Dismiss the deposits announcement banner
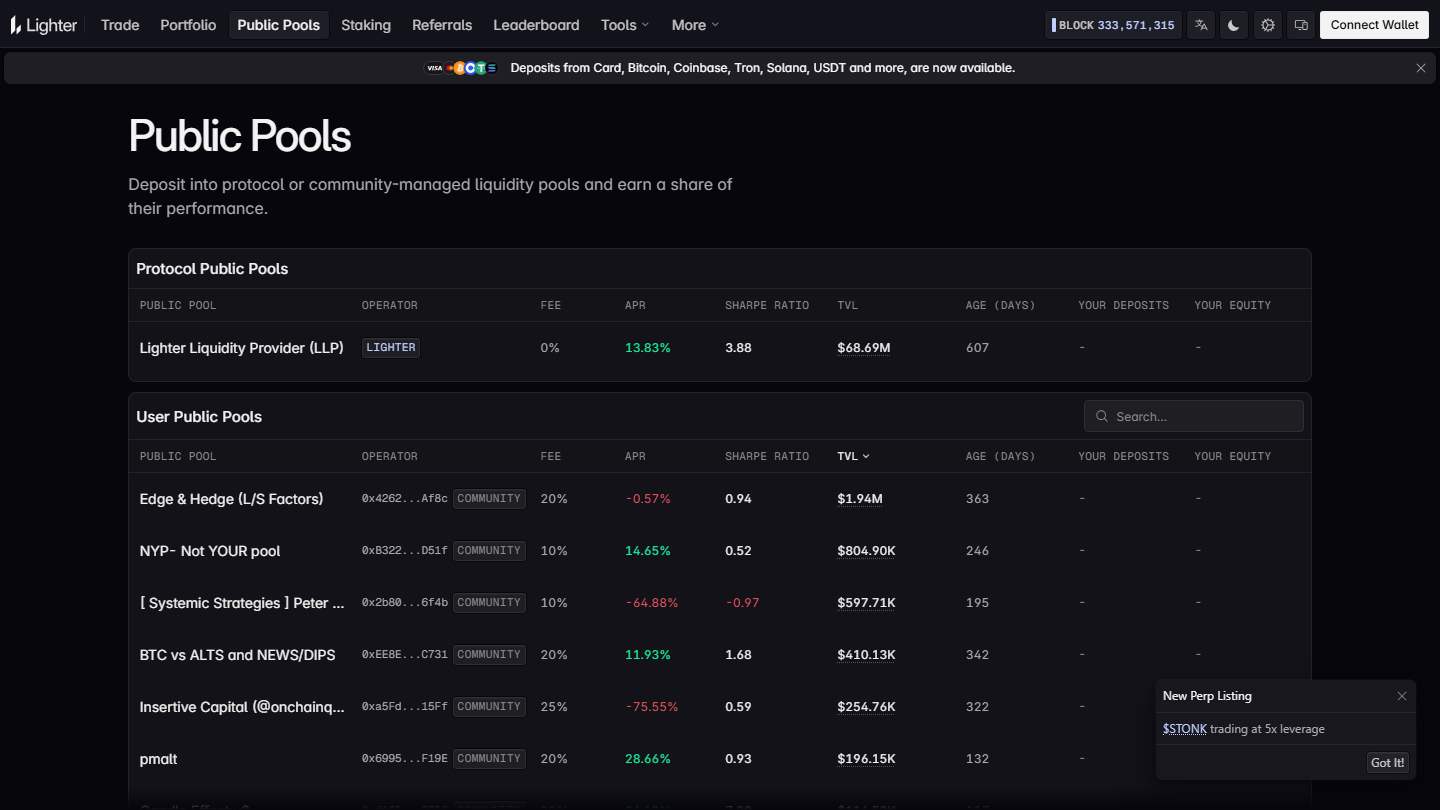The image size is (1440, 810). tap(1421, 68)
